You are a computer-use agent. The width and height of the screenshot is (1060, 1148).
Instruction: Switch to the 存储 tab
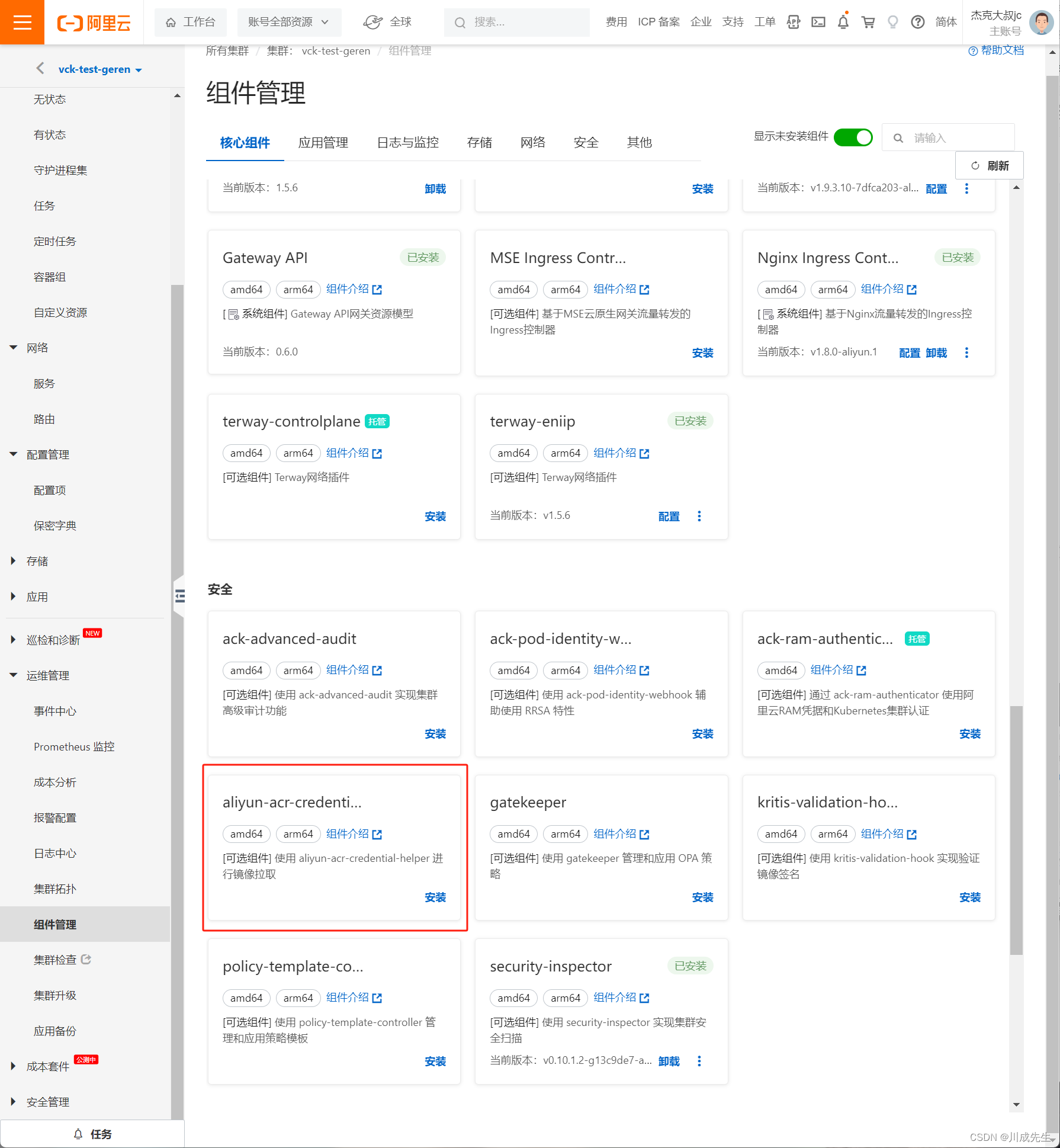coord(479,143)
